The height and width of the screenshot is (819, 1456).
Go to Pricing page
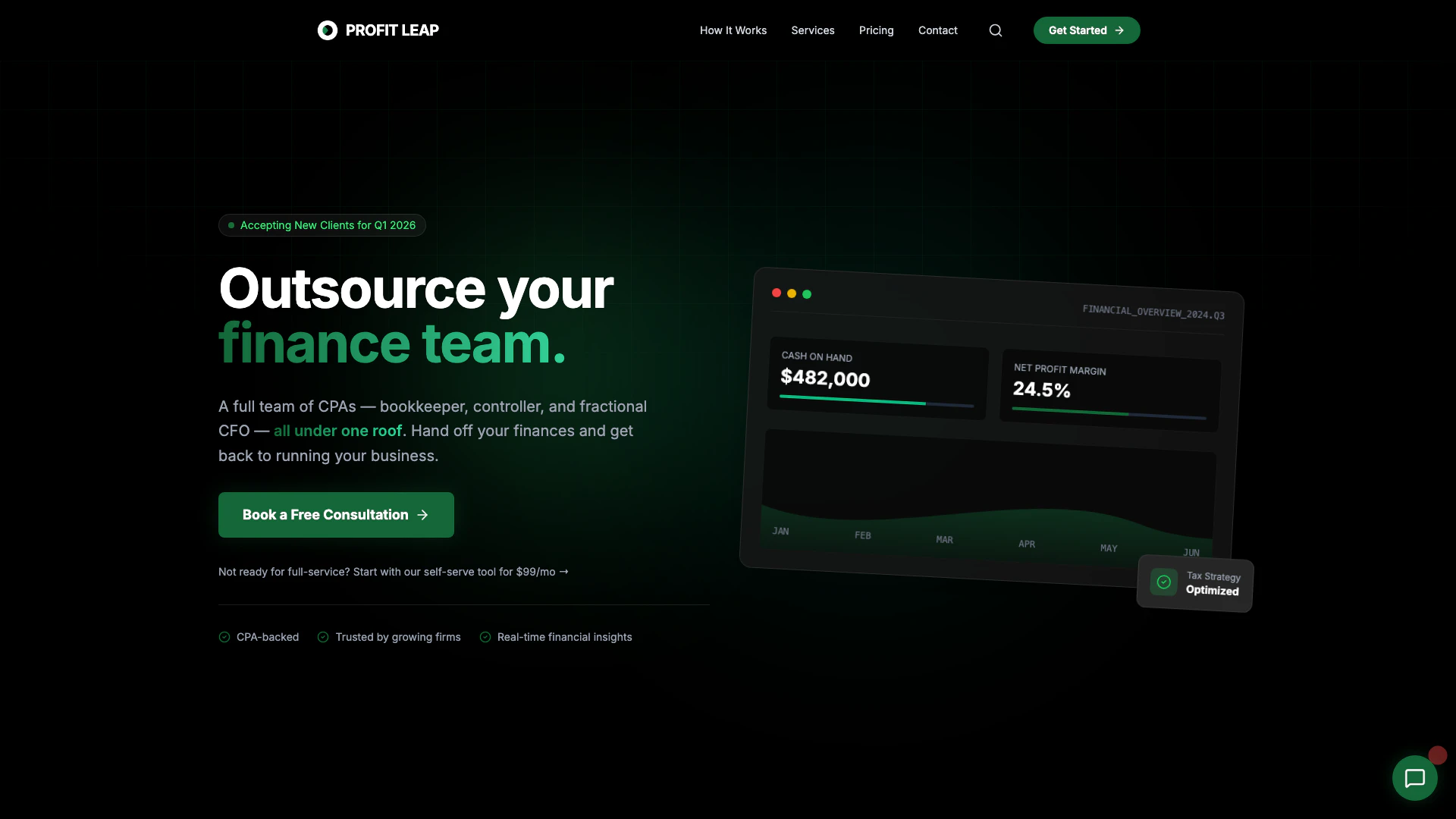876,30
